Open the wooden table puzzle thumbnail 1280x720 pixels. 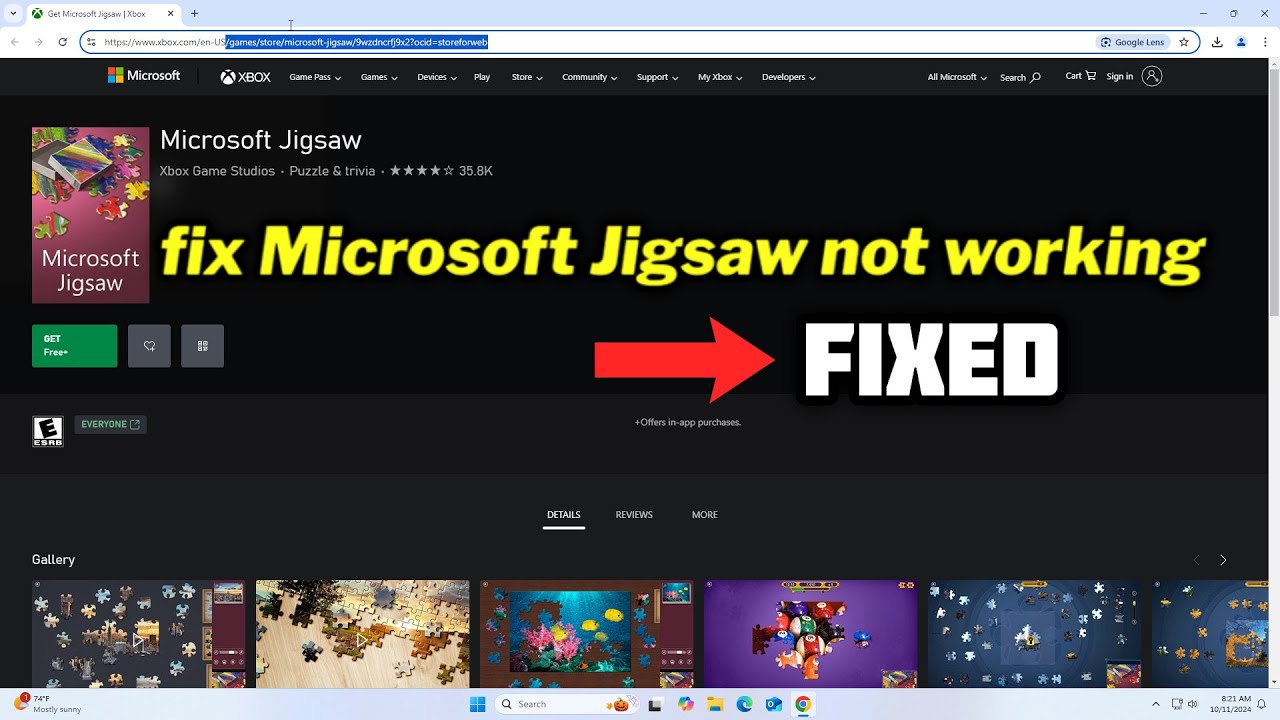coord(362,635)
